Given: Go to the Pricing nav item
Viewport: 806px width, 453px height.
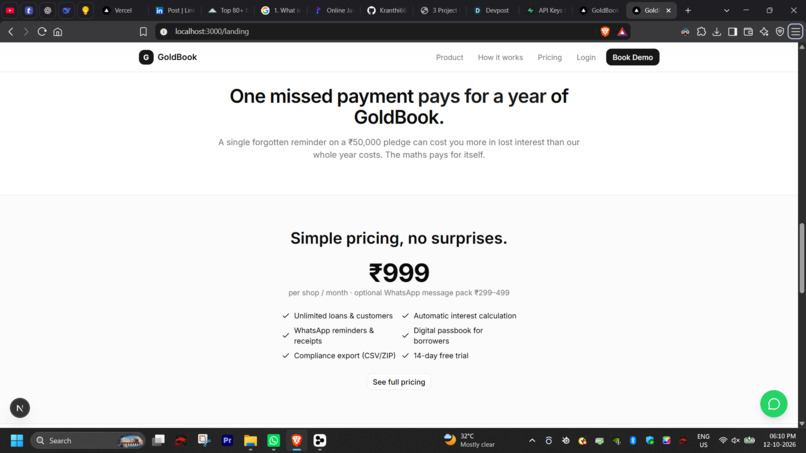Looking at the screenshot, I should pos(549,57).
